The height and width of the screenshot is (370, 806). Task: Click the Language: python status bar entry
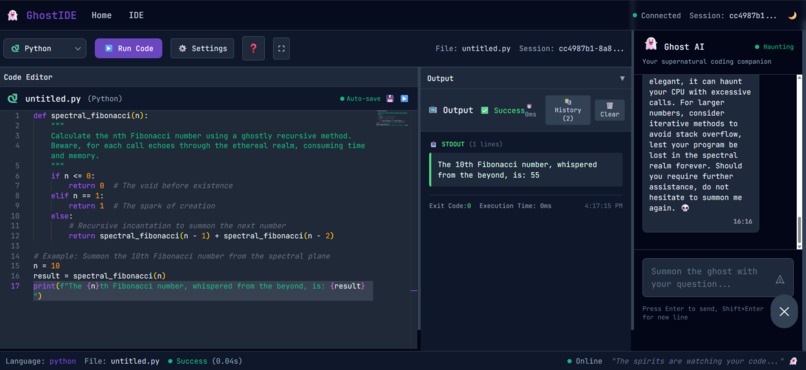[41, 361]
